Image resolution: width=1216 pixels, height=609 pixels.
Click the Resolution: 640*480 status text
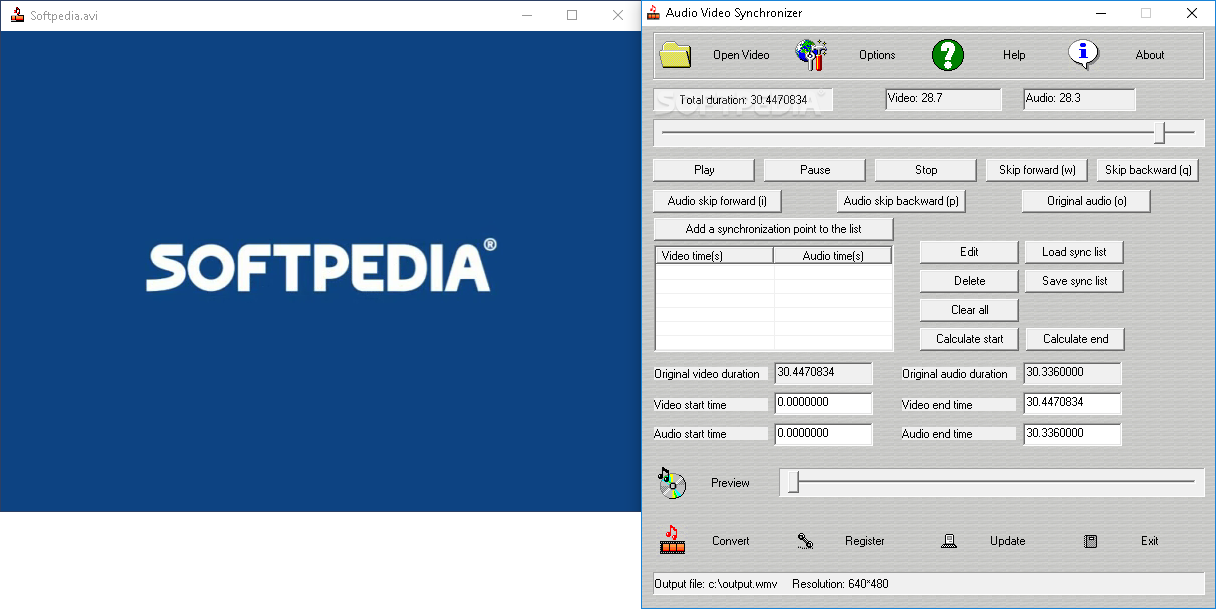click(841, 583)
